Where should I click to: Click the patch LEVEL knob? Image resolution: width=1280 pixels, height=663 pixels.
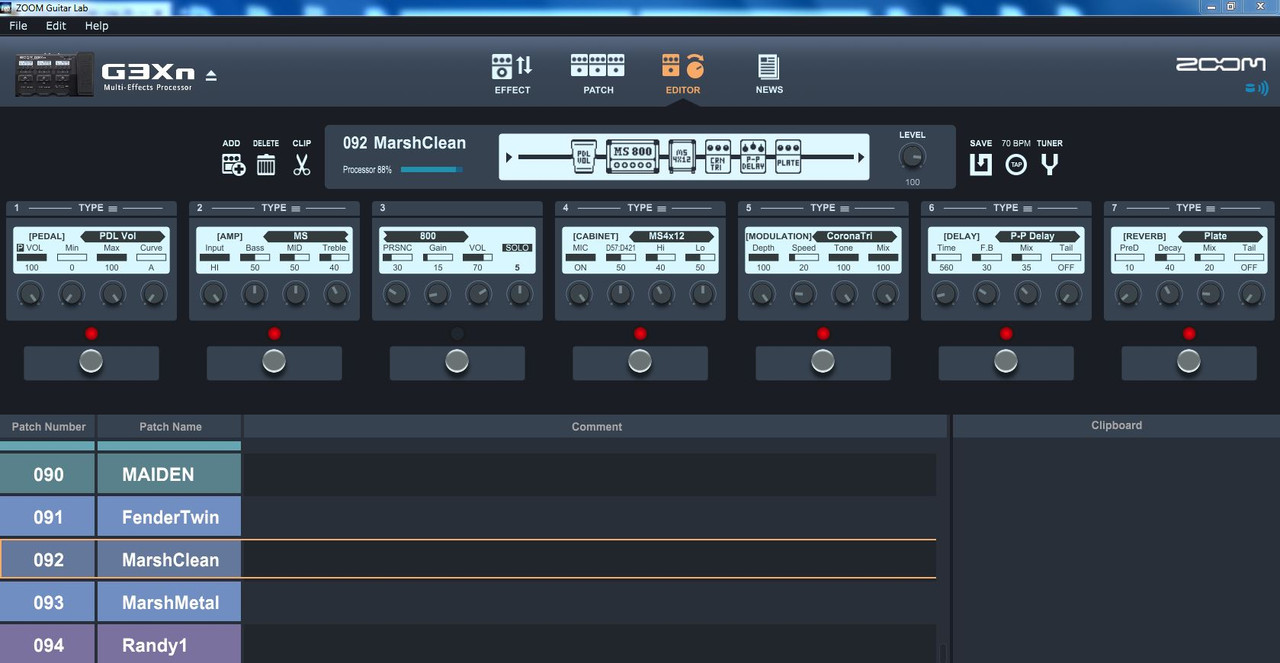912,157
